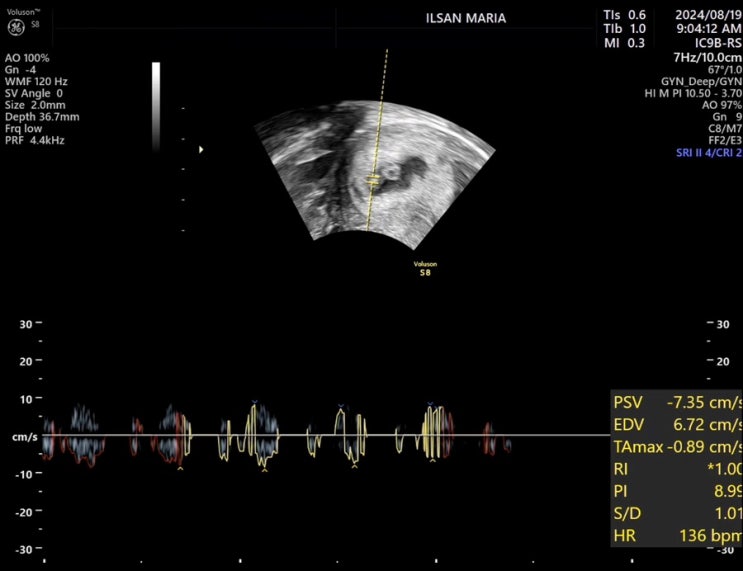Click the Depth 36.7mm parameter

42,117
